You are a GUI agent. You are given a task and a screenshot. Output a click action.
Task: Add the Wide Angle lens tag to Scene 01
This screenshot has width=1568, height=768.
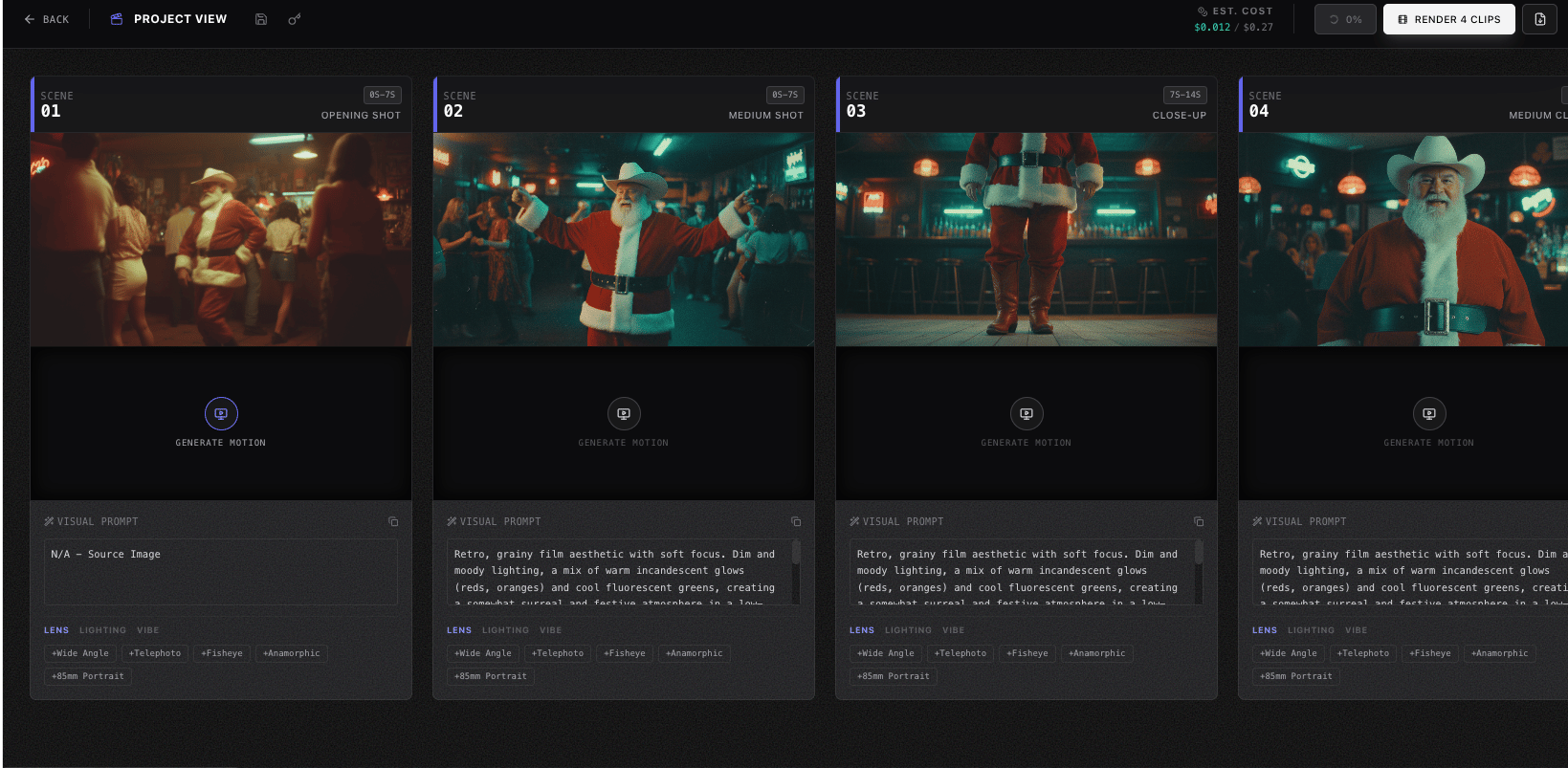(x=80, y=653)
